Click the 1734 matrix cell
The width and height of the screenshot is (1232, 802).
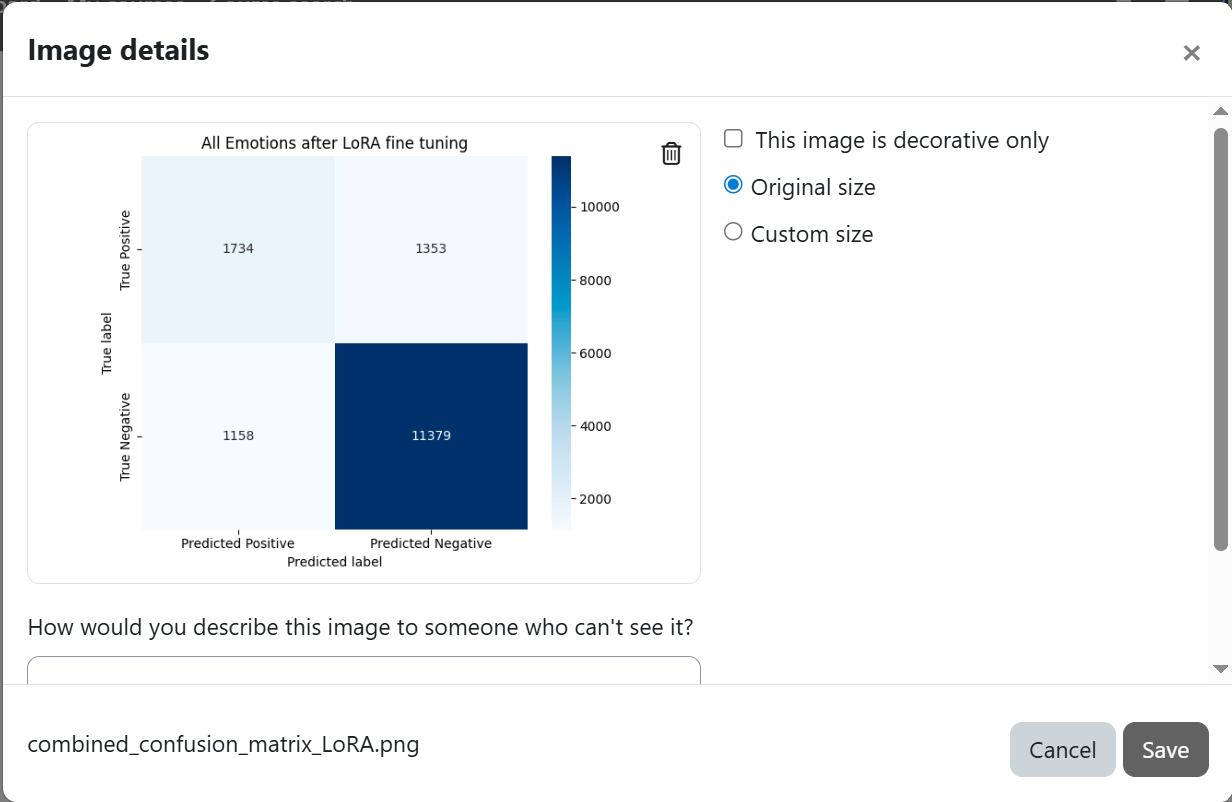click(x=238, y=249)
